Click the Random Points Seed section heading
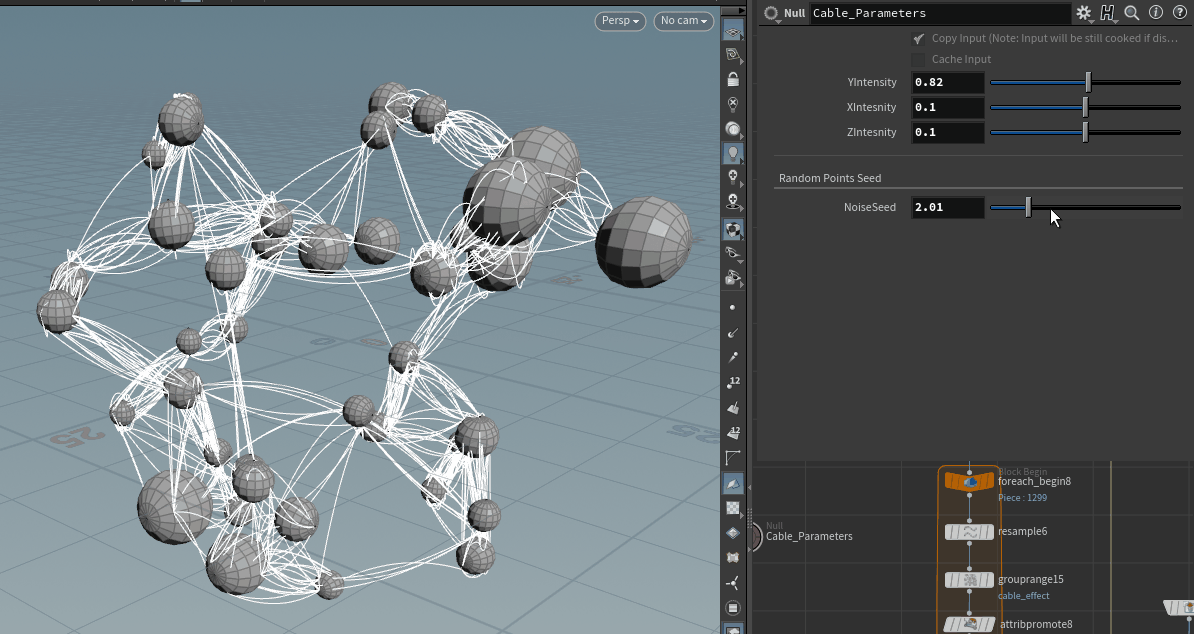This screenshot has height=634, width=1194. point(829,178)
